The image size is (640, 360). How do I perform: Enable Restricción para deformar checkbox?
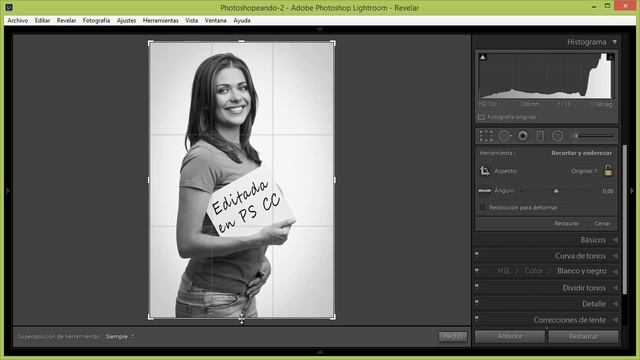click(x=482, y=207)
